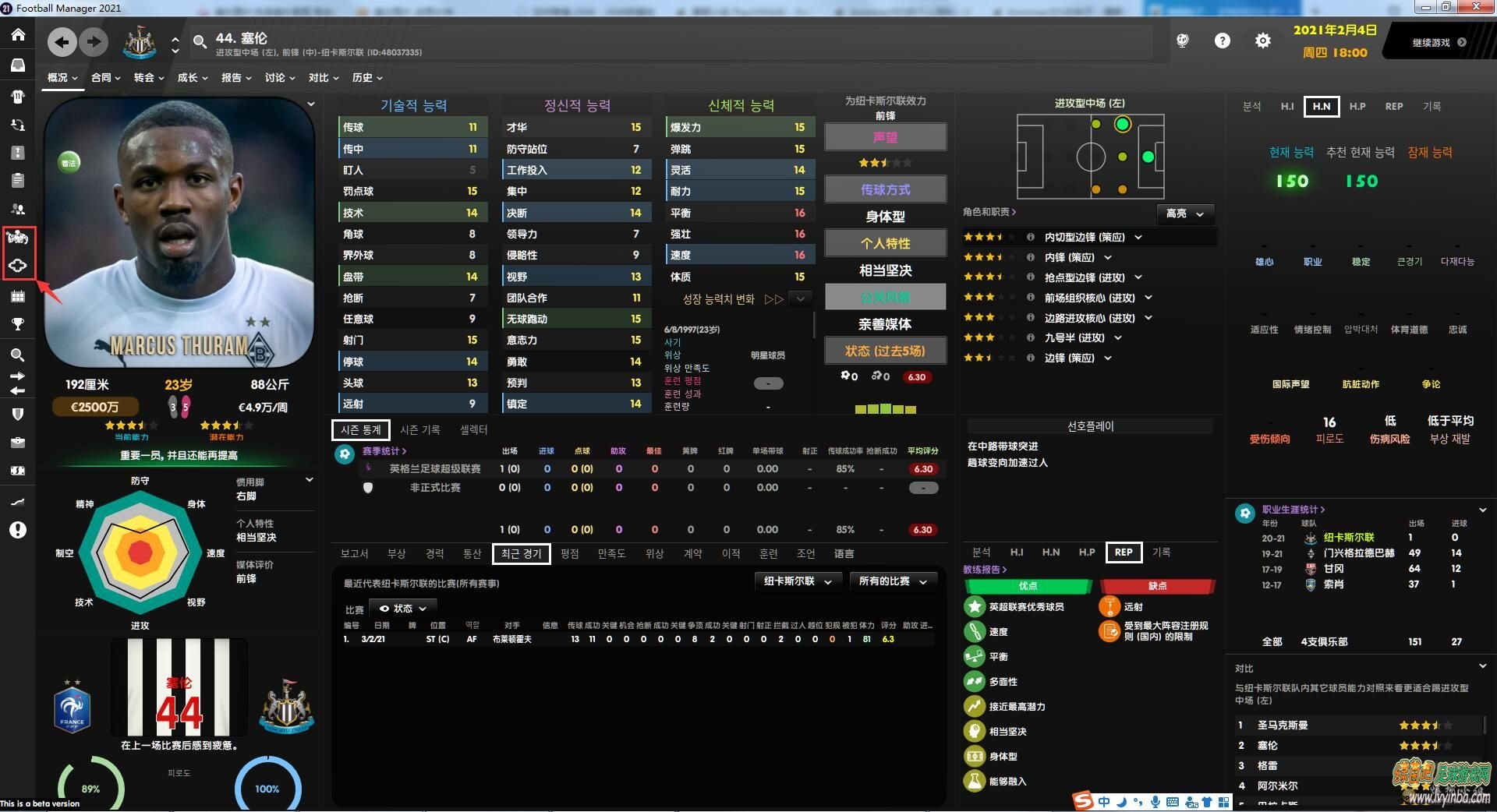Go back with the left arrow button
Screen dimensions: 1497x812
pos(62,42)
